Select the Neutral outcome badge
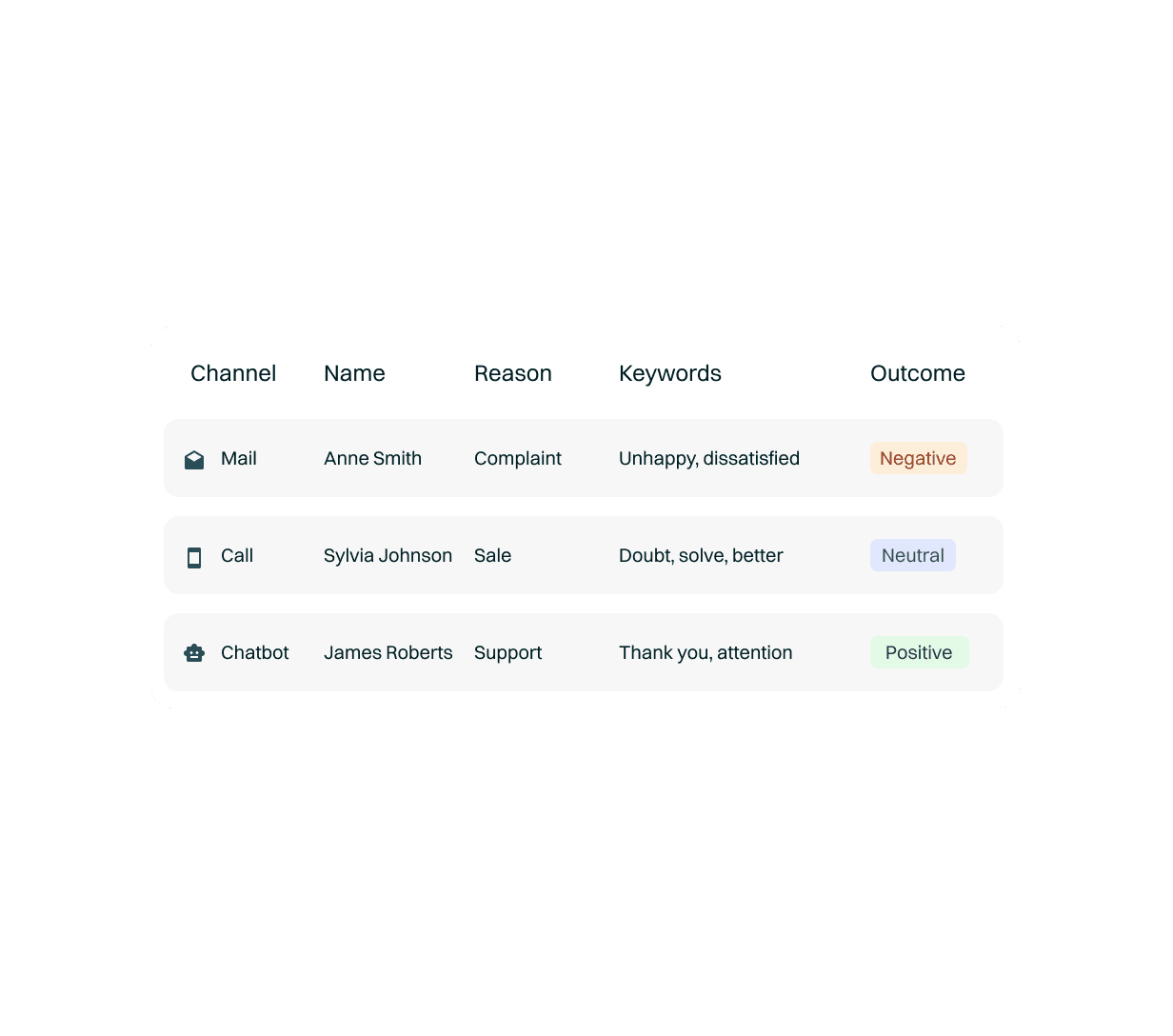This screenshot has width=1173, height=1036. [x=912, y=555]
